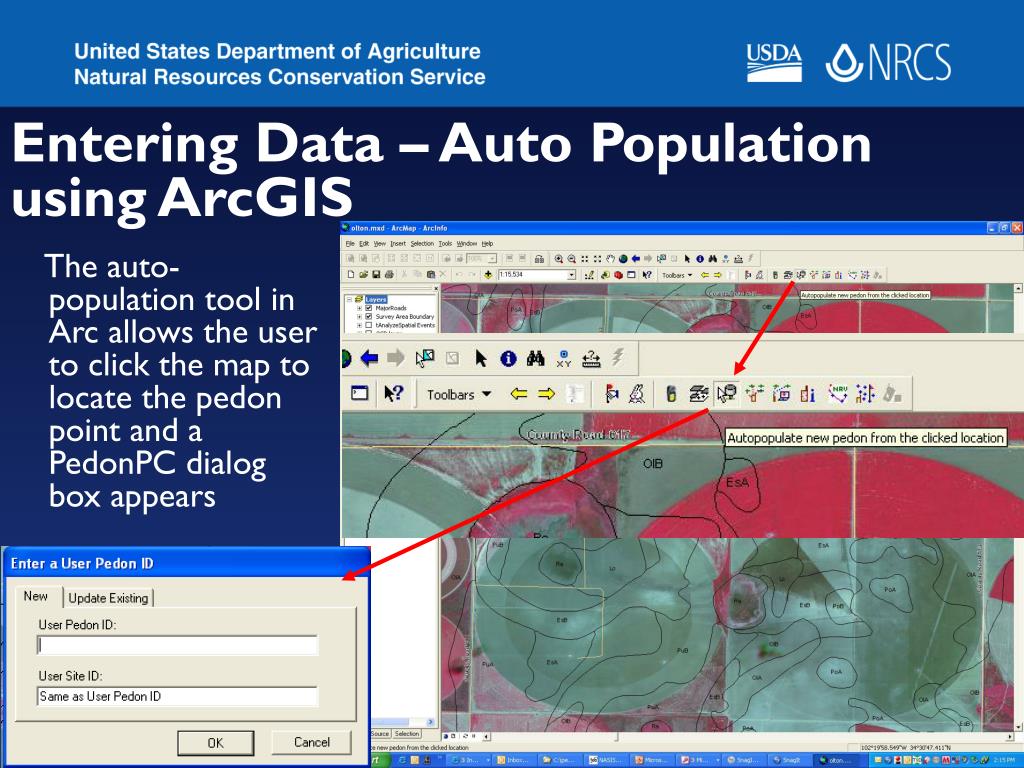Open the red ArcToolbox icon
The image size is (1024, 768).
point(618,274)
